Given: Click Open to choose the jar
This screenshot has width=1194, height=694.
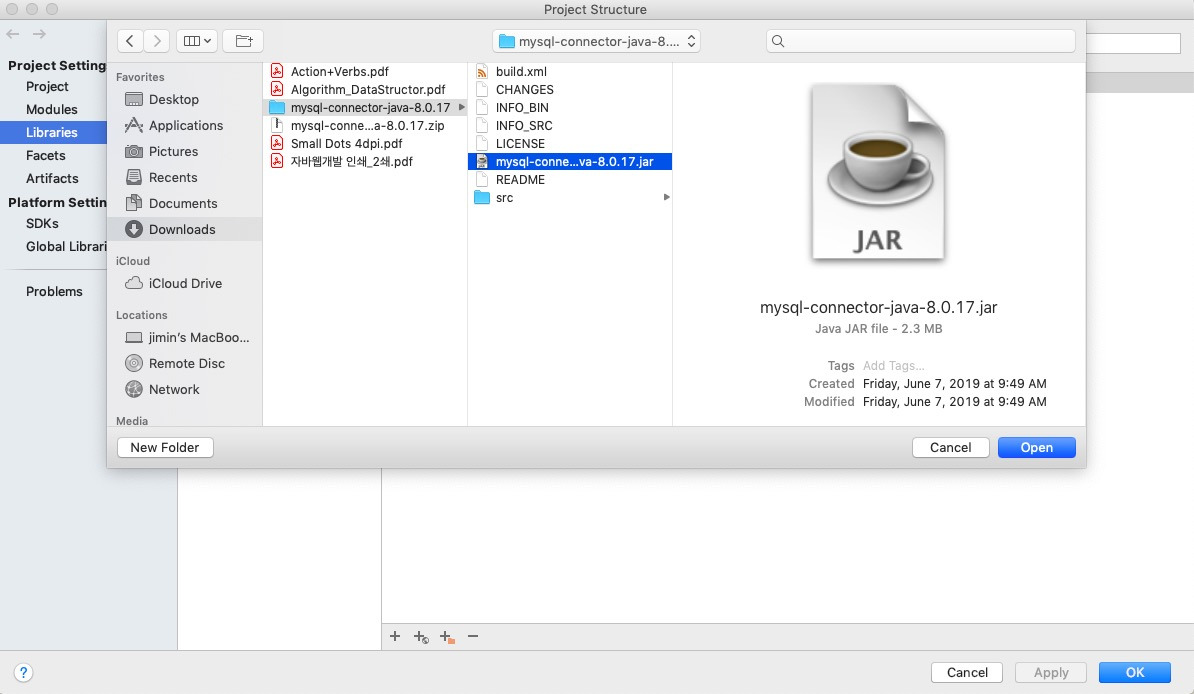Looking at the screenshot, I should point(1036,448).
